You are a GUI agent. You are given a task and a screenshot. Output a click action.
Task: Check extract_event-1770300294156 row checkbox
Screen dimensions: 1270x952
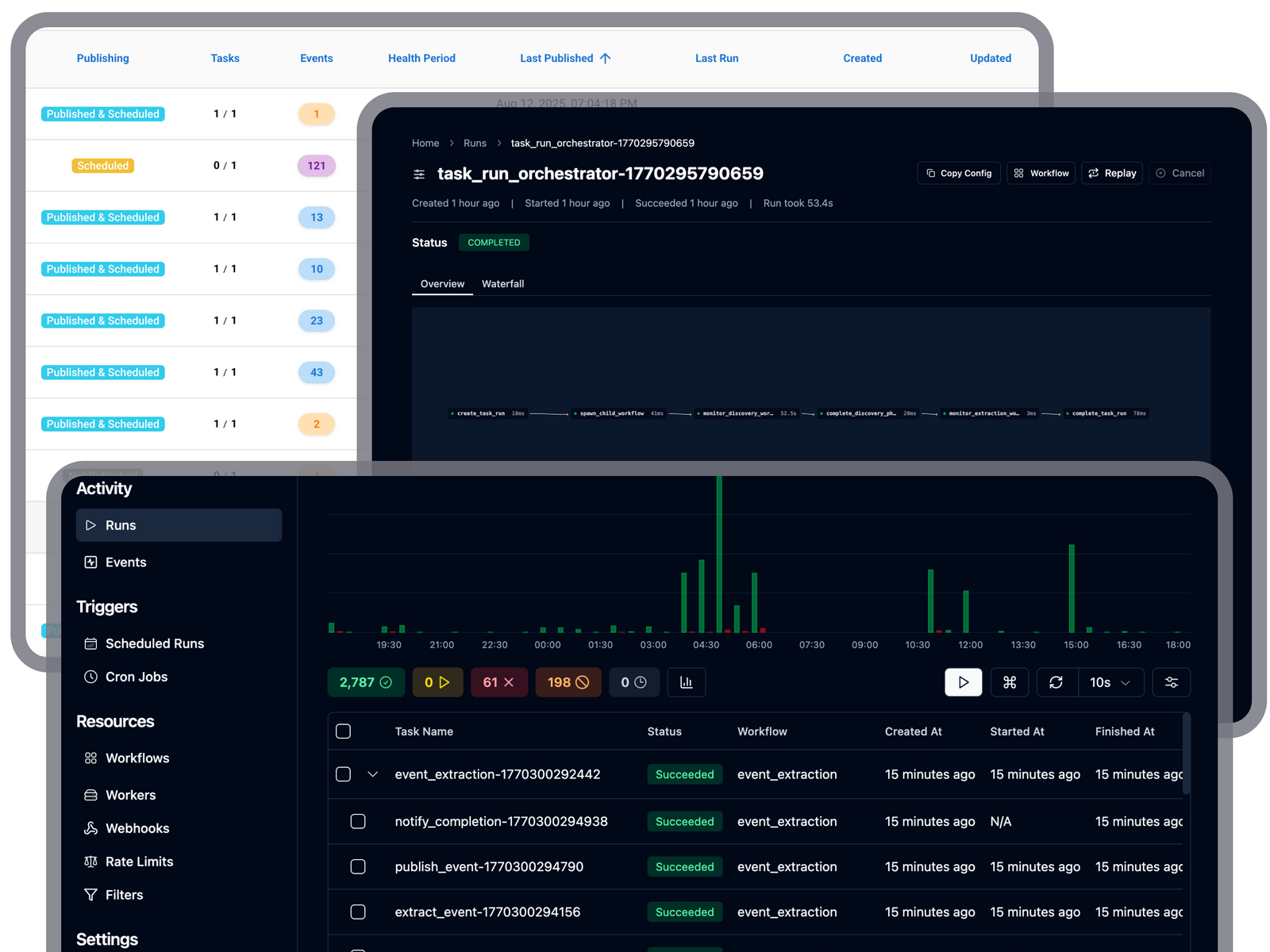[x=358, y=912]
